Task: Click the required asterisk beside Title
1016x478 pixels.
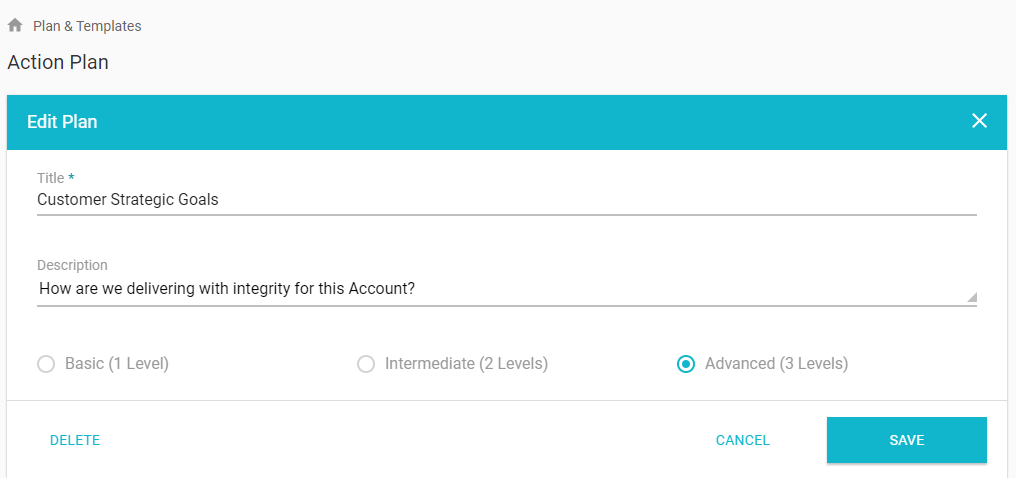Action: coord(71,178)
